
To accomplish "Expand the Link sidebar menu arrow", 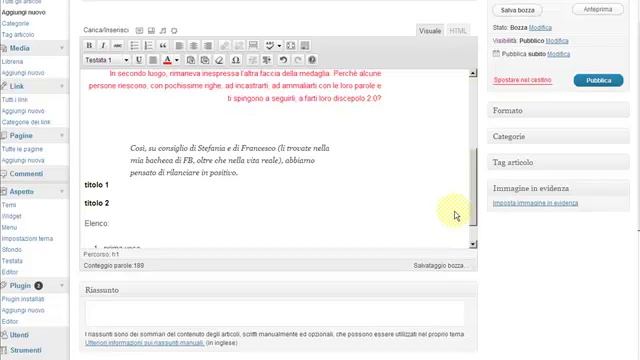I will (62, 86).
